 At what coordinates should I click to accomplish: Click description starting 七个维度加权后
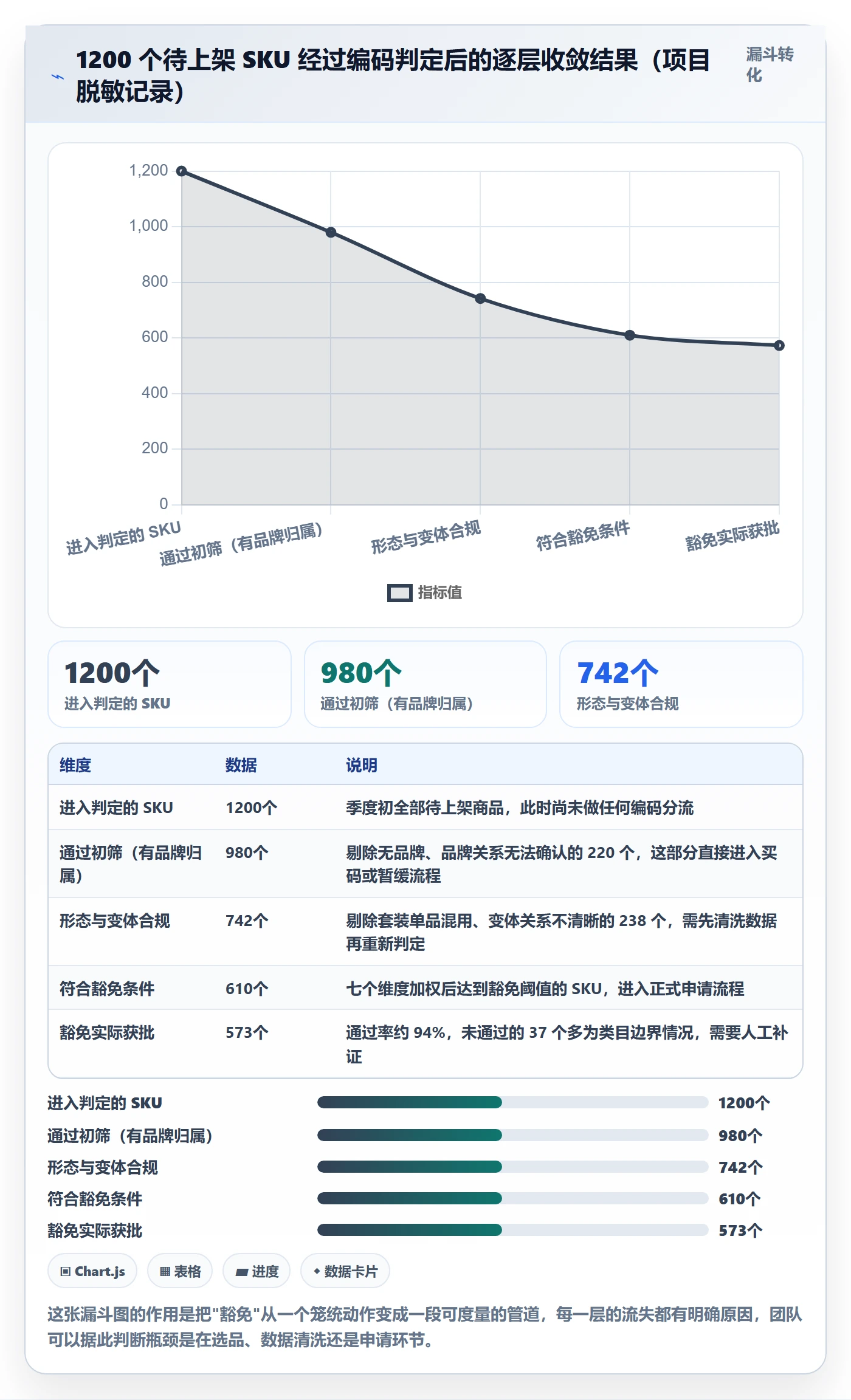[x=545, y=989]
